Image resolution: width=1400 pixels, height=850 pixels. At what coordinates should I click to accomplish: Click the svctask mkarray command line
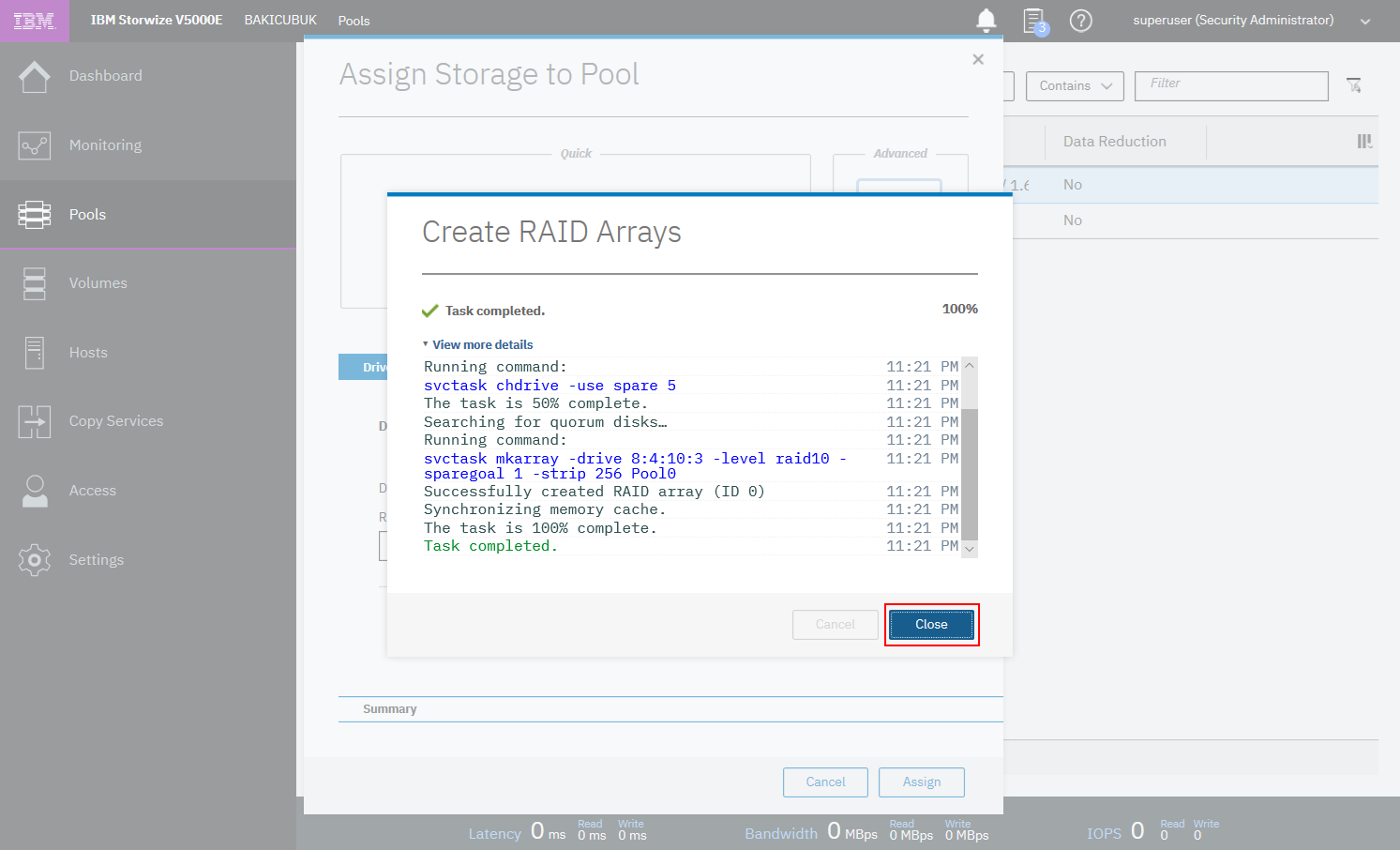[635, 466]
